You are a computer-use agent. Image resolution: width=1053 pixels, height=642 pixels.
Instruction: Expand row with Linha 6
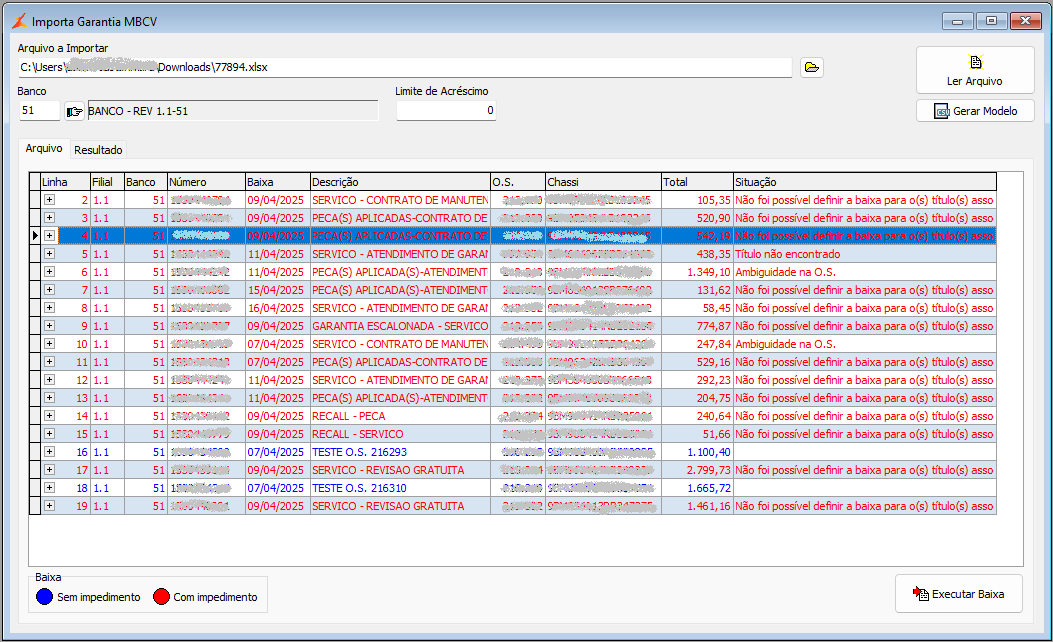50,272
